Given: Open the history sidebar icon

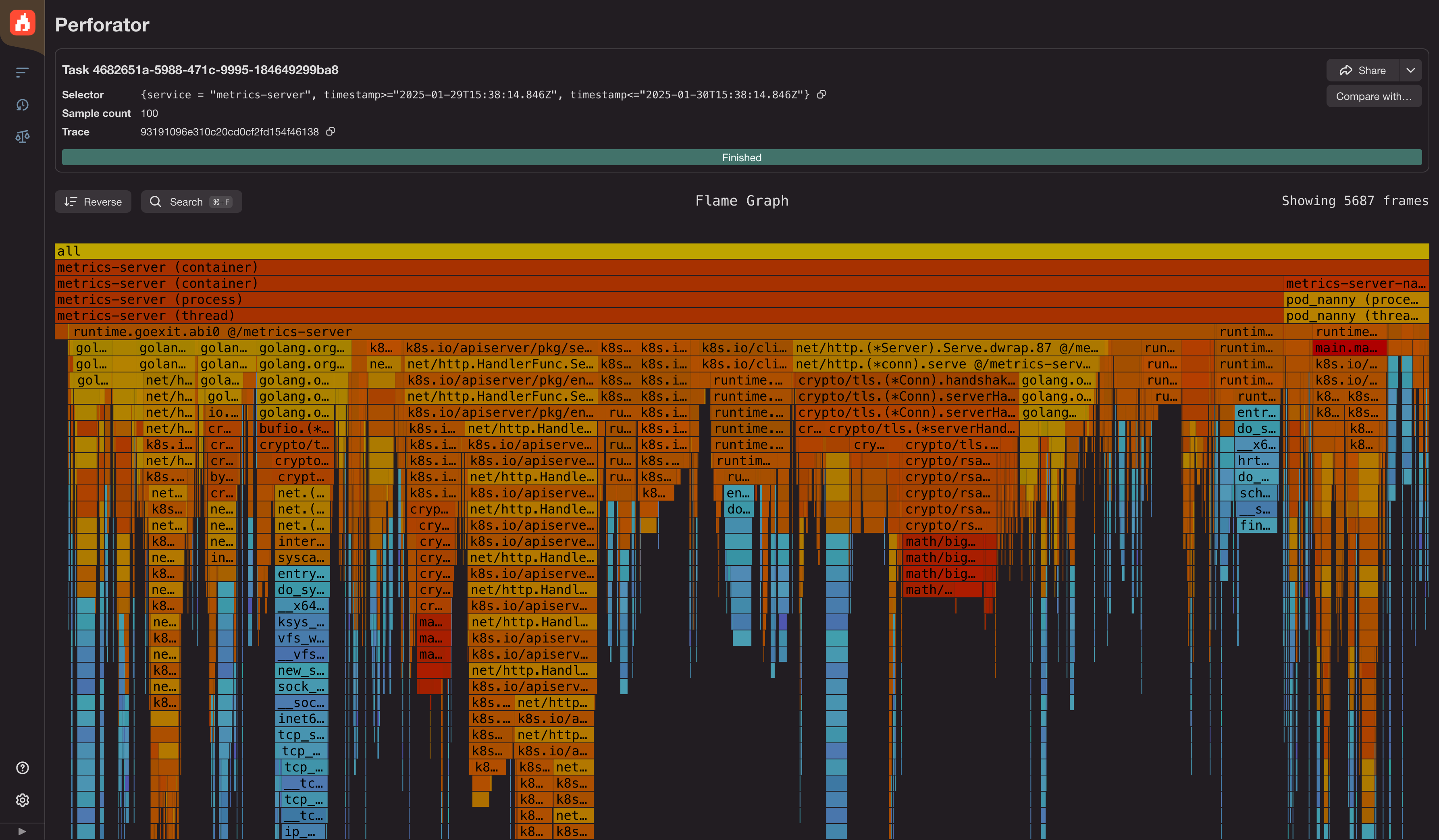Looking at the screenshot, I should tap(22, 104).
